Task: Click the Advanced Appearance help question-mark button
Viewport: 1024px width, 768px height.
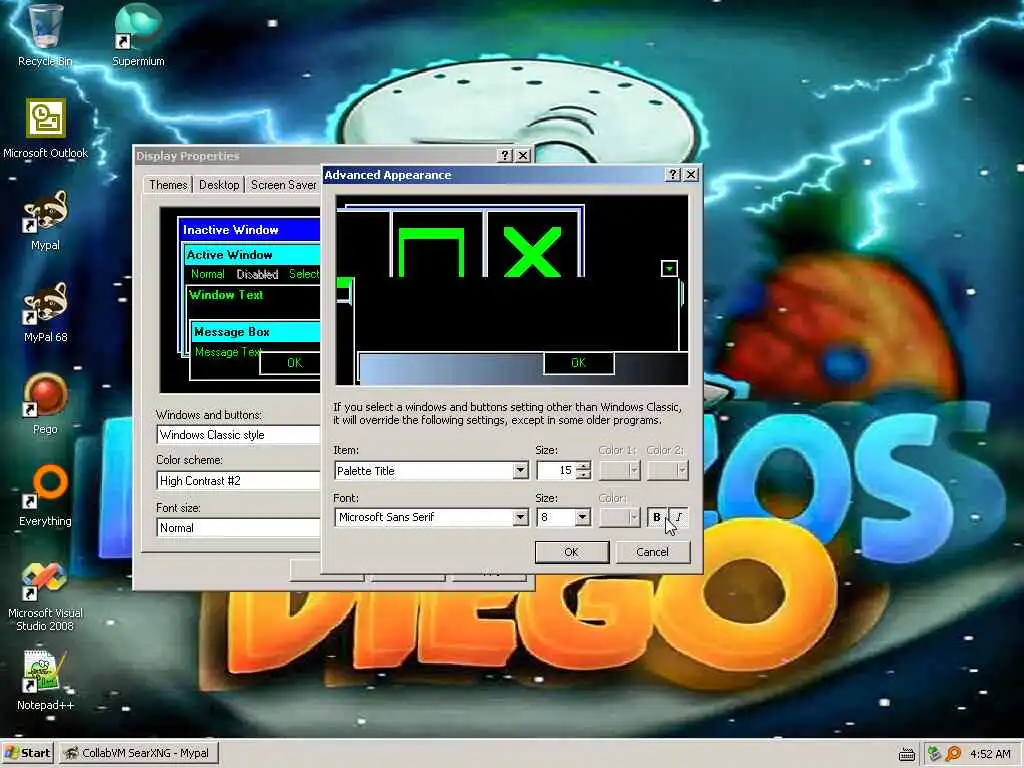Action: pos(673,174)
